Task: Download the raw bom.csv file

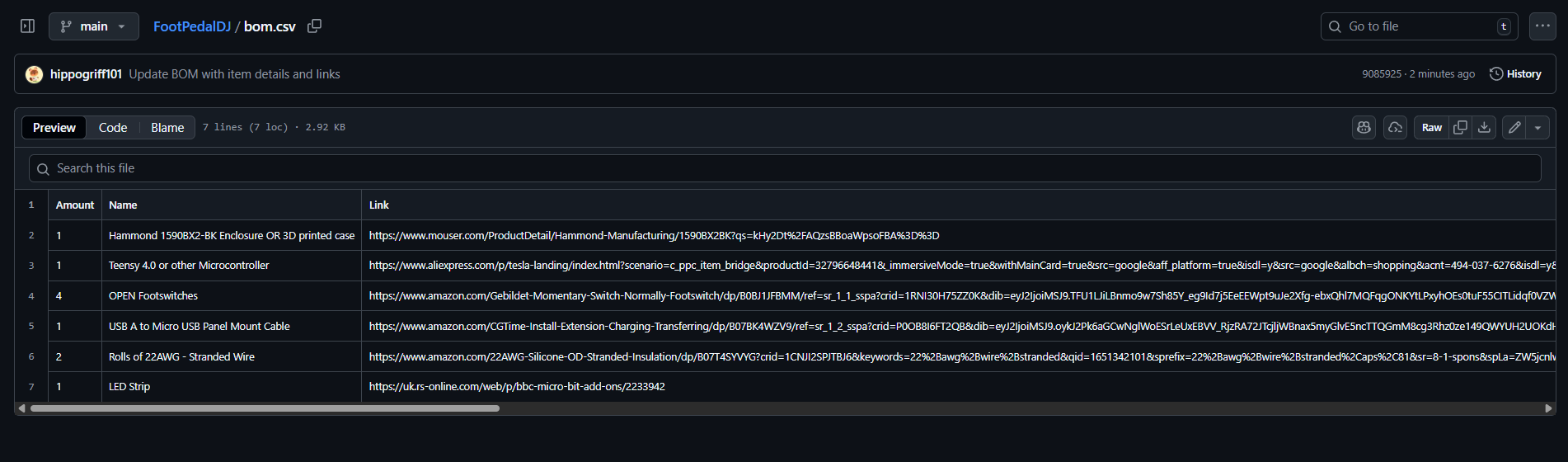Action: point(1484,128)
